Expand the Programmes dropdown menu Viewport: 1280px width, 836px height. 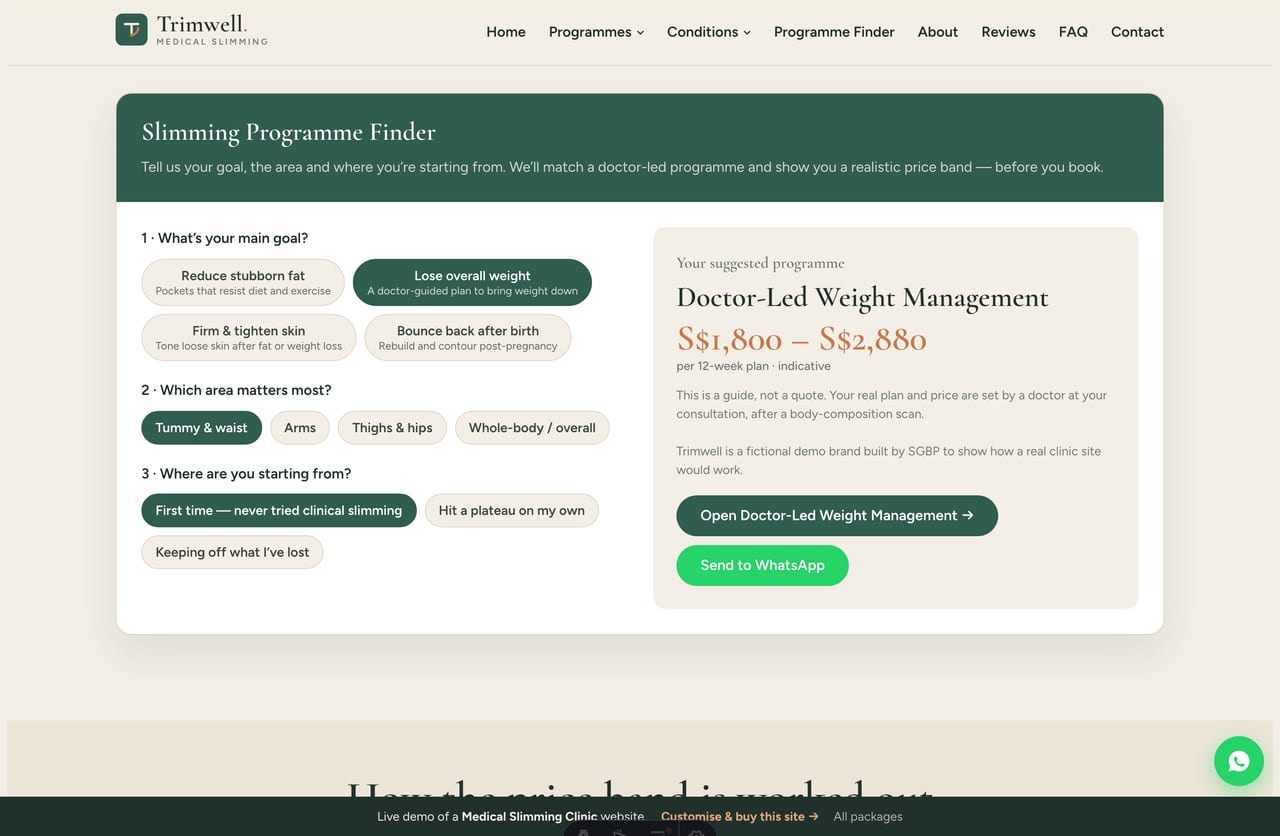tap(596, 32)
